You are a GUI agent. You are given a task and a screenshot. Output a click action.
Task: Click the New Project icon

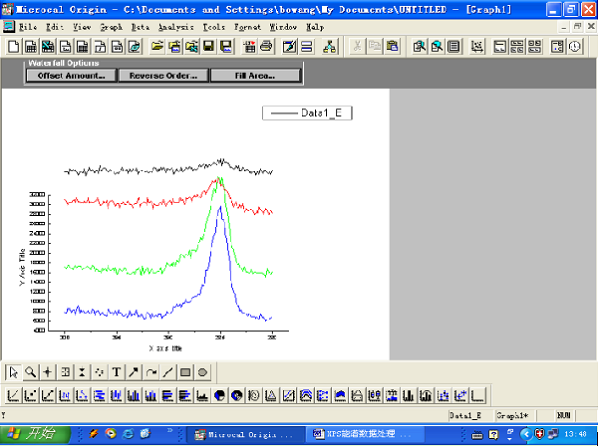13,46
